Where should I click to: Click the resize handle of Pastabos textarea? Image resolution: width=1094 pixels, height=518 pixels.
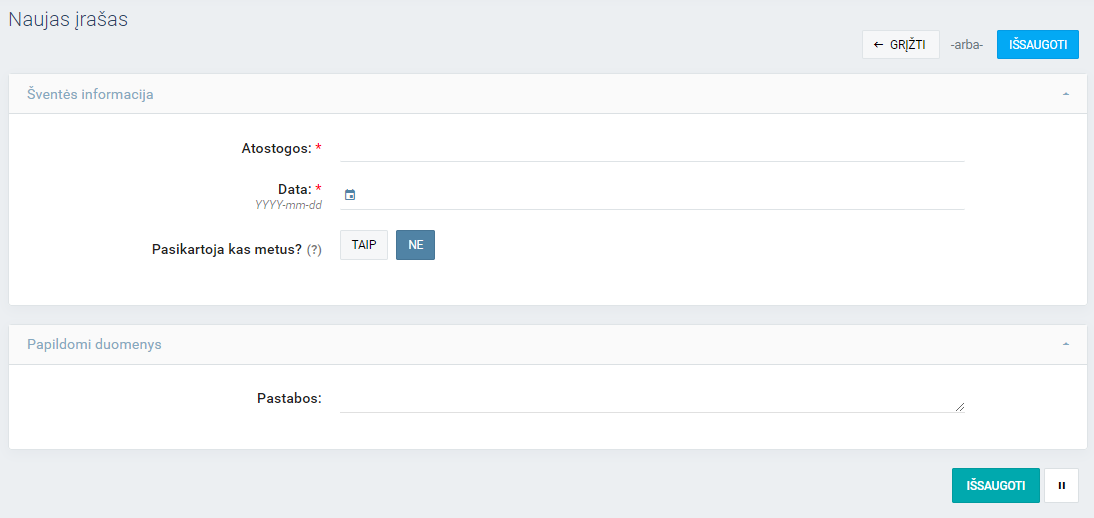tap(960, 406)
